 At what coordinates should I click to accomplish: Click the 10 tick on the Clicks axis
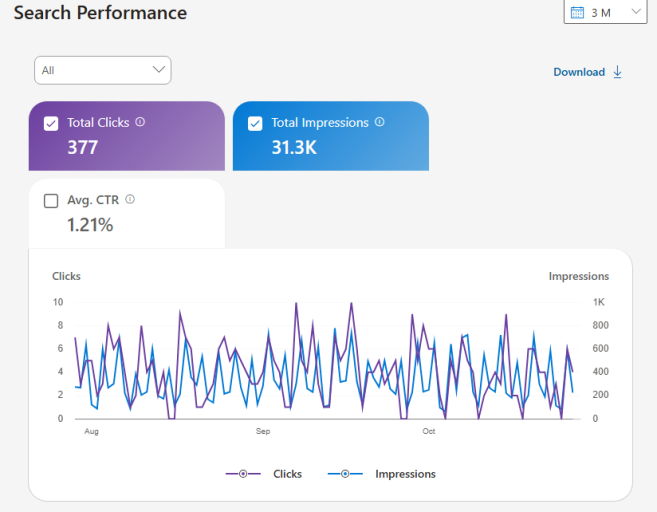point(58,302)
